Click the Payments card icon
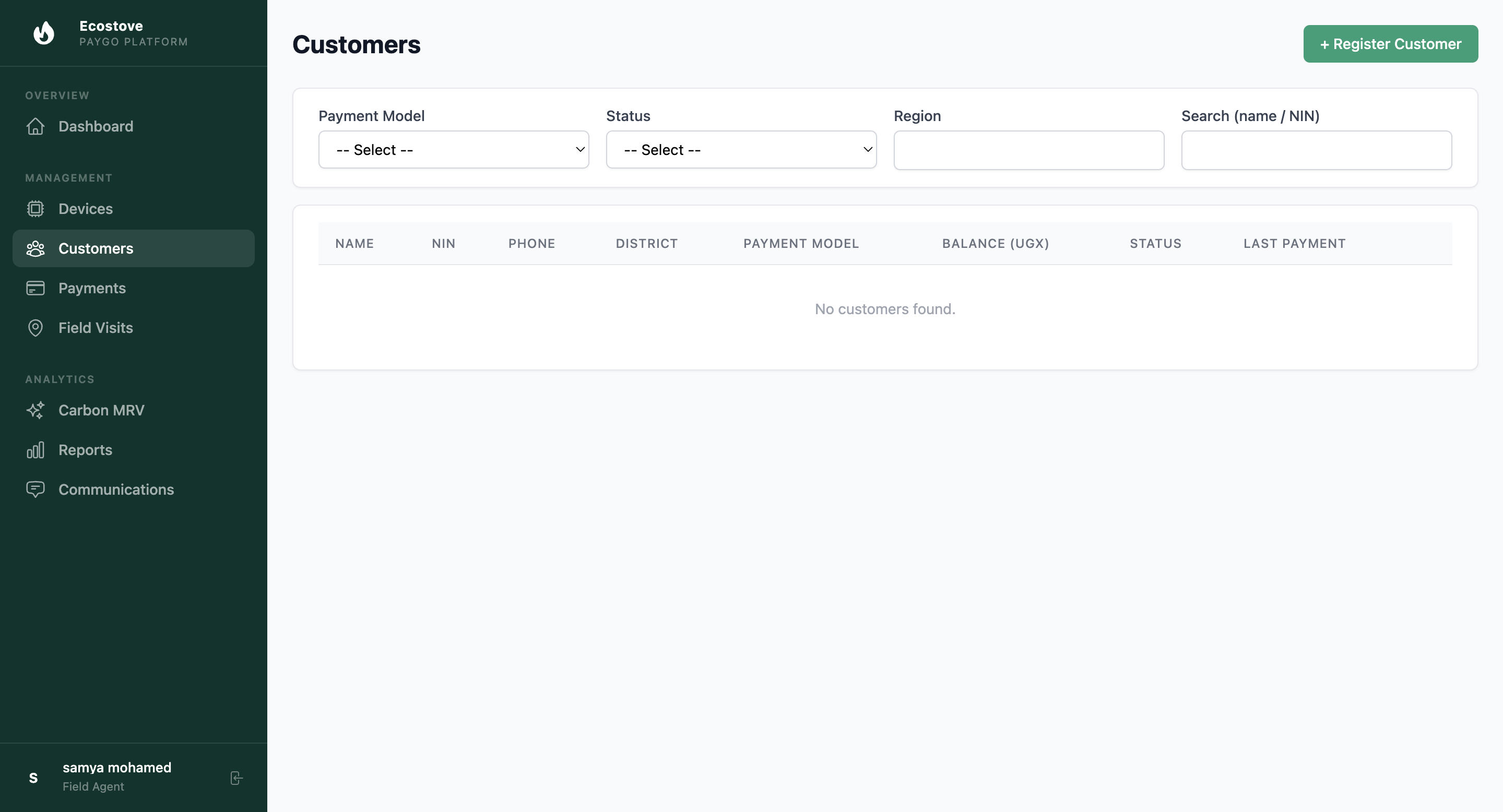1503x812 pixels. [35, 288]
